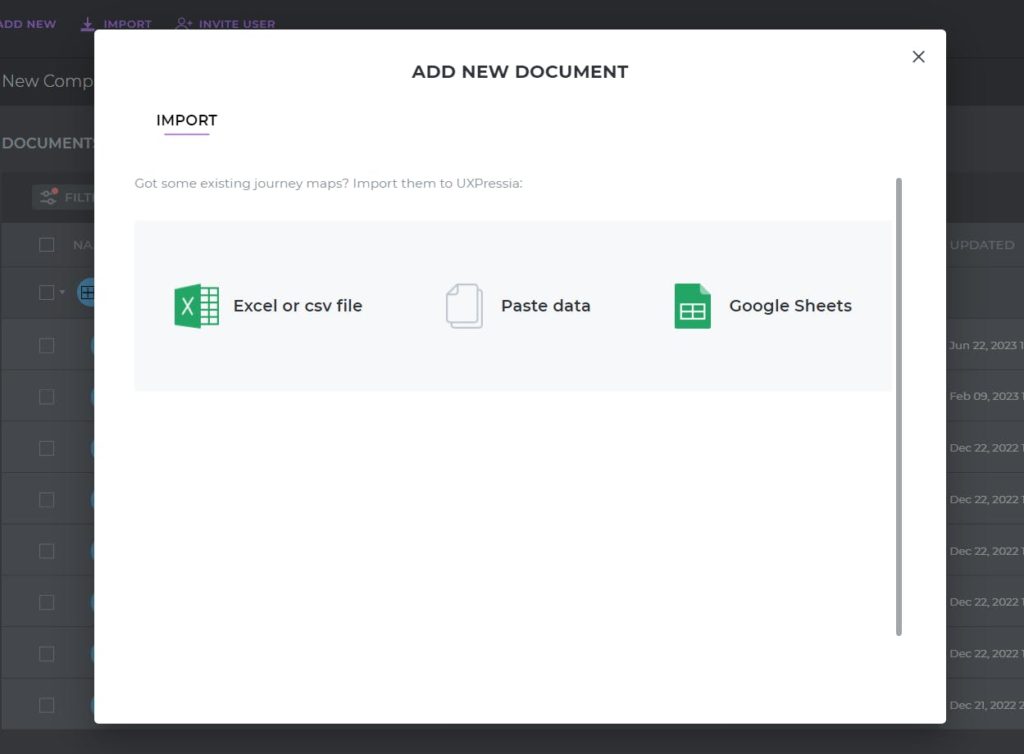The image size is (1024, 754).
Task: Toggle the first row checkbox beside dropdown arrow
Action: click(x=46, y=292)
